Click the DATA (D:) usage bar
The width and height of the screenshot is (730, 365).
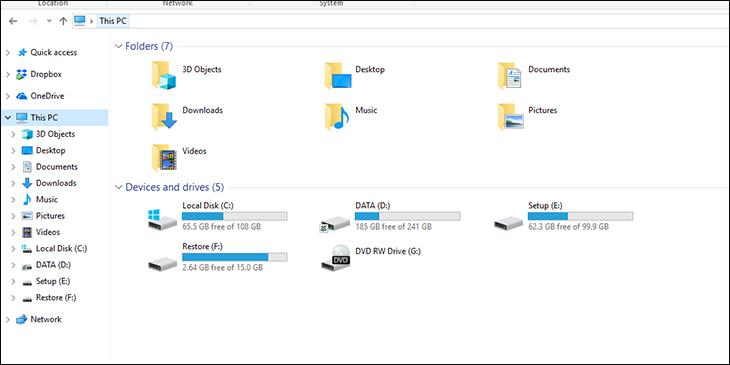coord(407,216)
